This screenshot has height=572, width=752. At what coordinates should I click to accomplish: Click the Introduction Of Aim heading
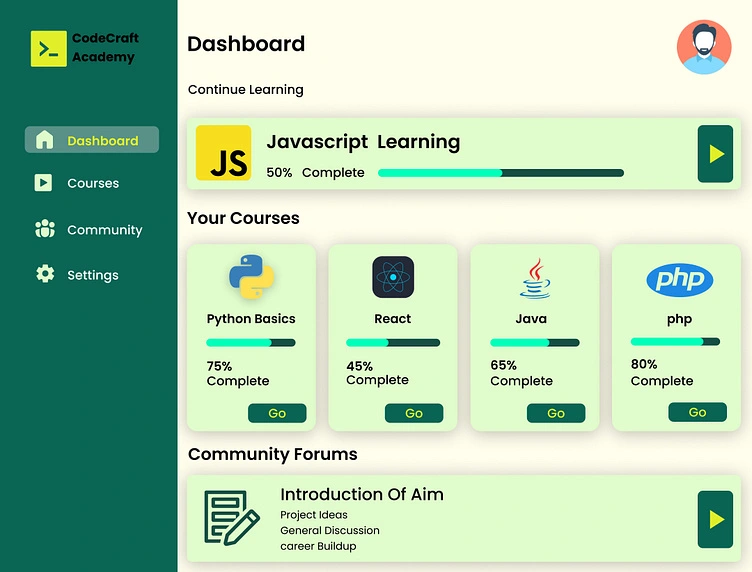click(362, 494)
